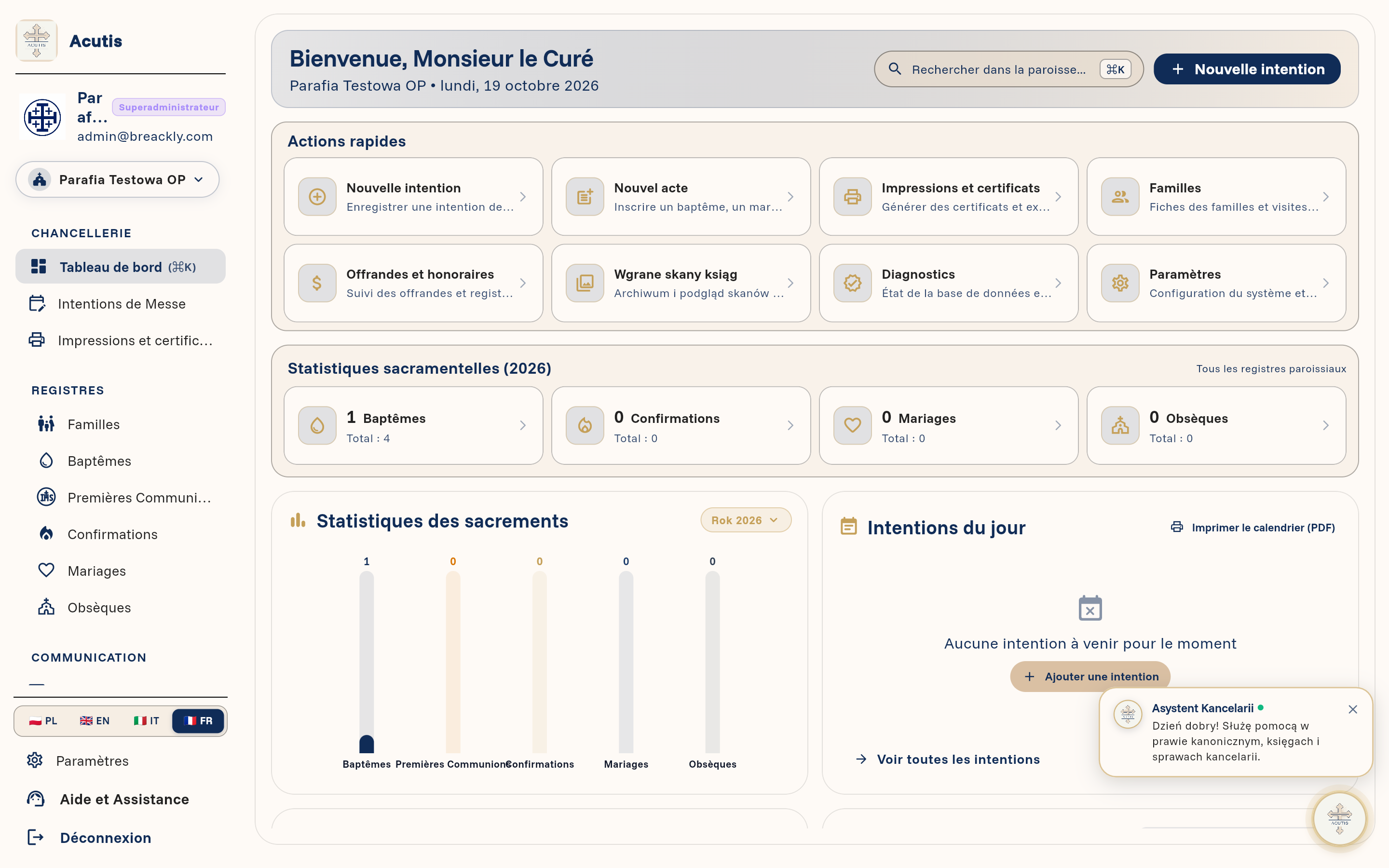This screenshot has height=868, width=1389.
Task: Click chevron on Mariages statistics card
Action: 1058,425
